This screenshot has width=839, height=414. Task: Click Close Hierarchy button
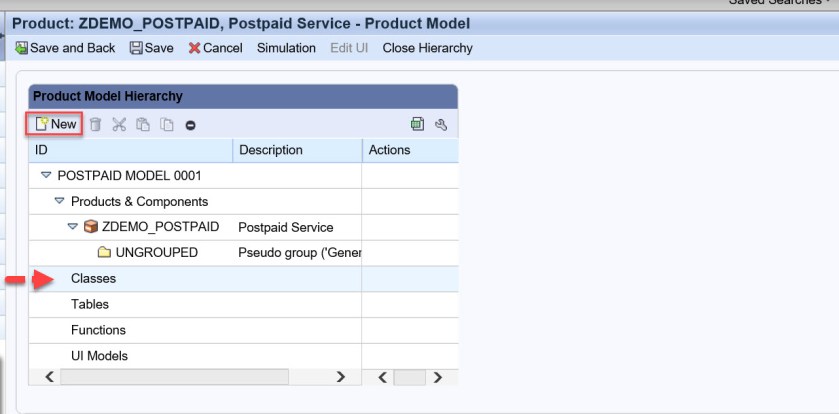click(x=427, y=48)
